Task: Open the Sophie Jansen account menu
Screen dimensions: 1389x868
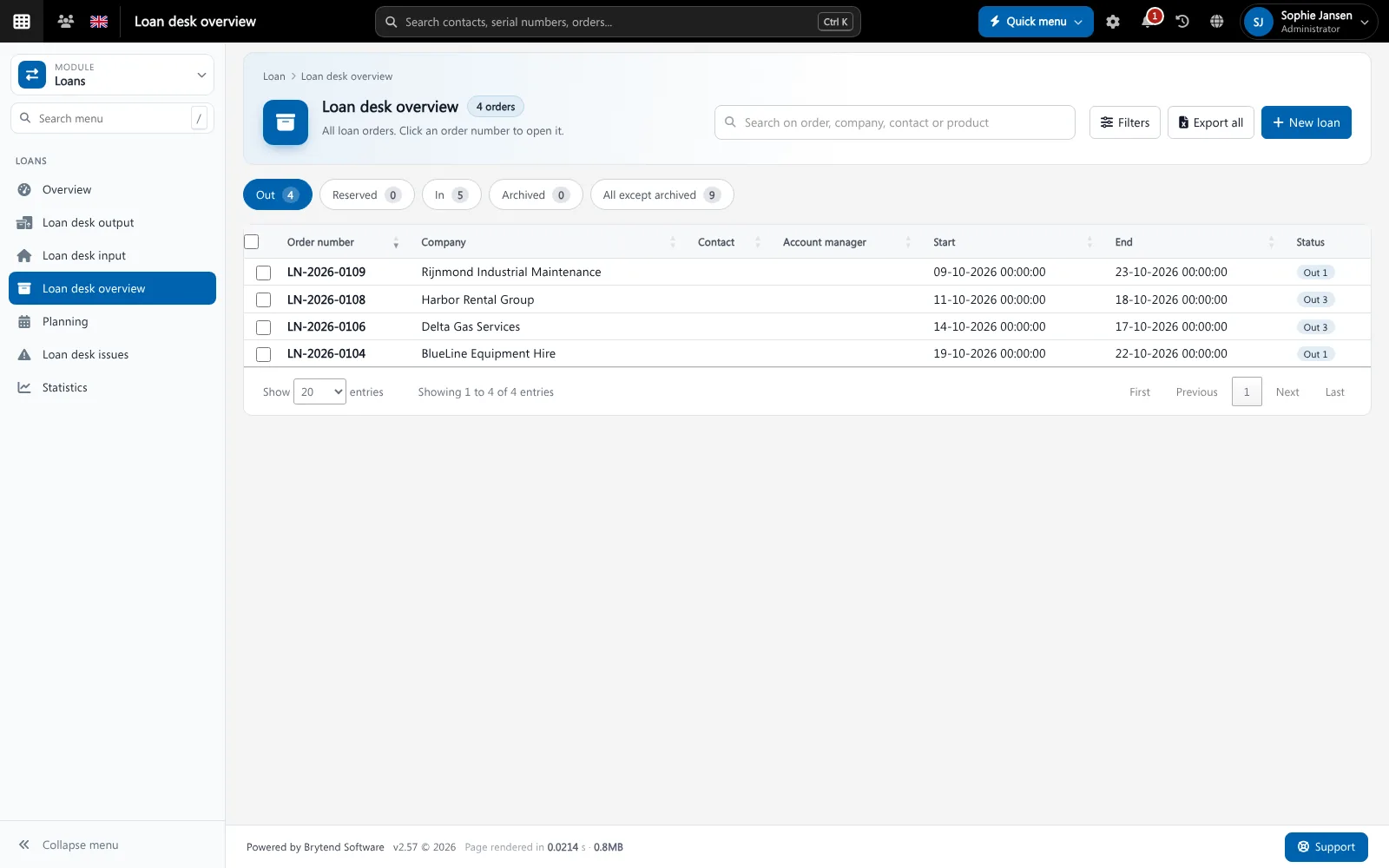Action: click(x=1309, y=22)
